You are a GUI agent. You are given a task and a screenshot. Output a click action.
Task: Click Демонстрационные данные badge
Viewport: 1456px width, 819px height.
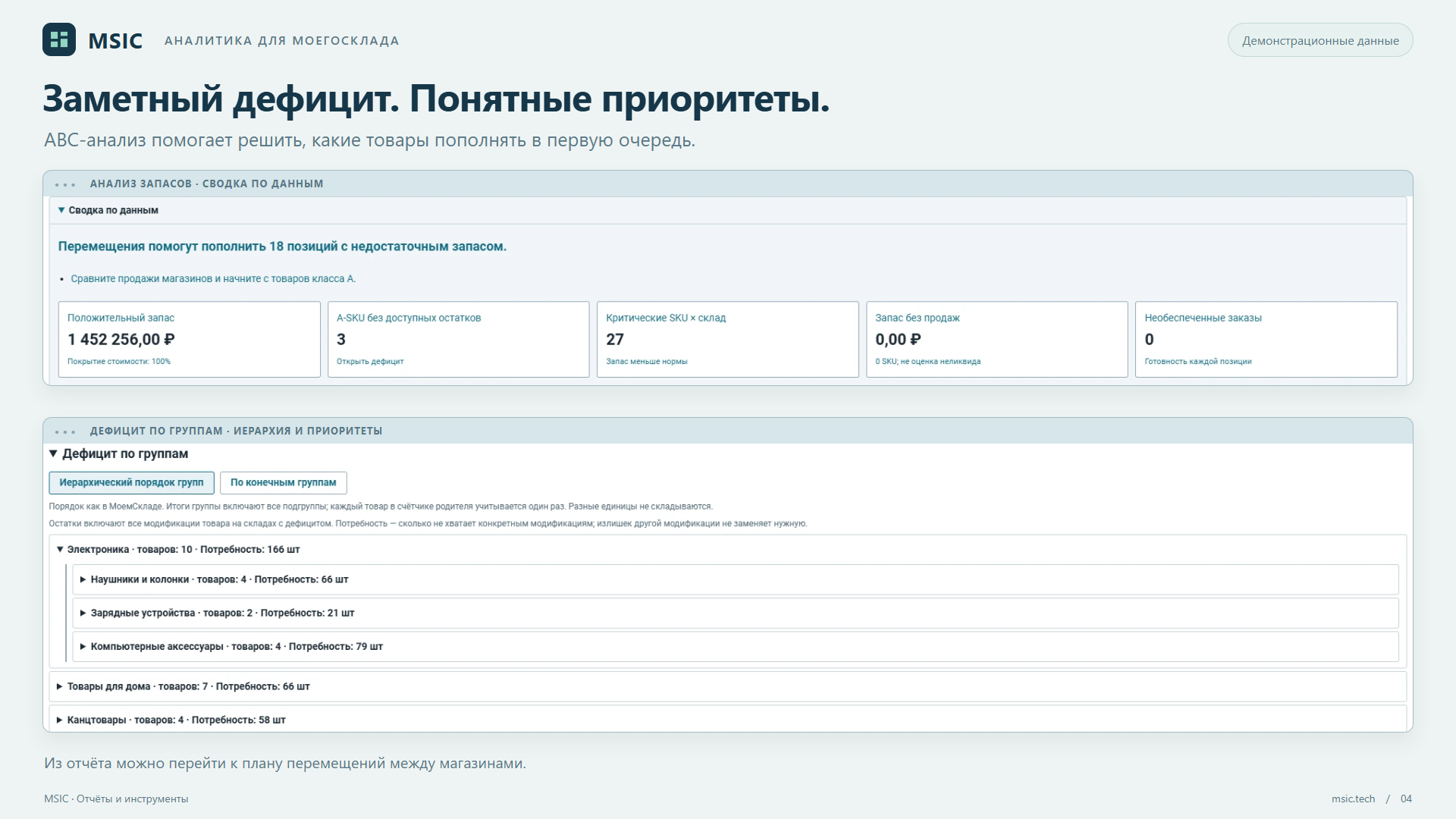(x=1319, y=40)
